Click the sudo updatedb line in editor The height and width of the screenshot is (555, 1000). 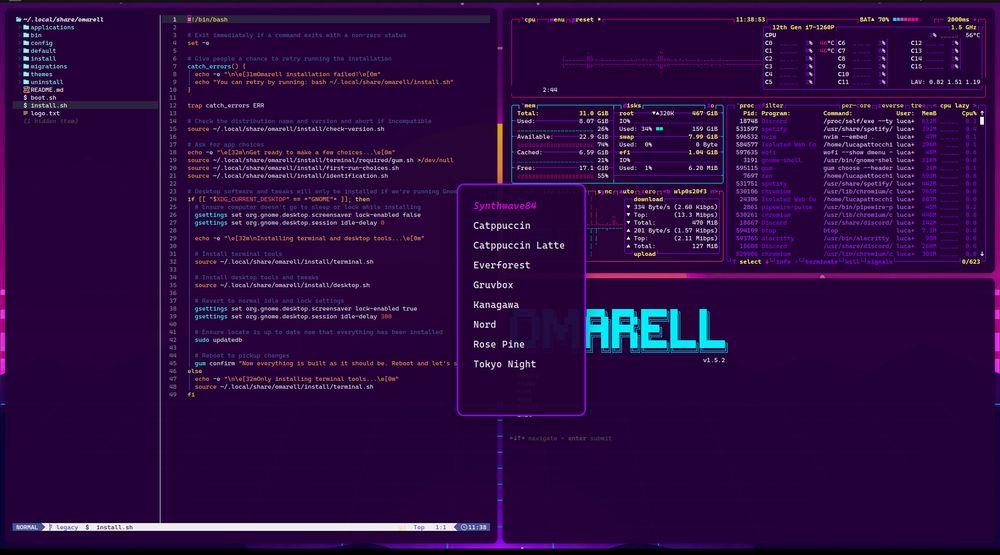pos(218,340)
